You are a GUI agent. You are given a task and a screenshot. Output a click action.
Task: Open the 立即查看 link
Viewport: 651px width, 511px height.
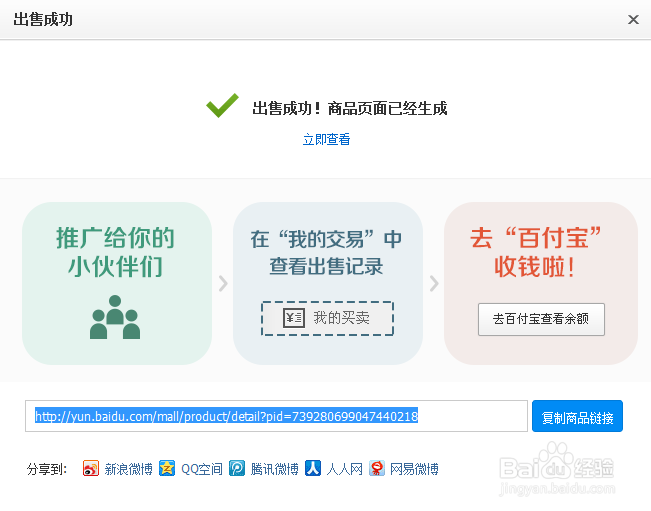(326, 139)
